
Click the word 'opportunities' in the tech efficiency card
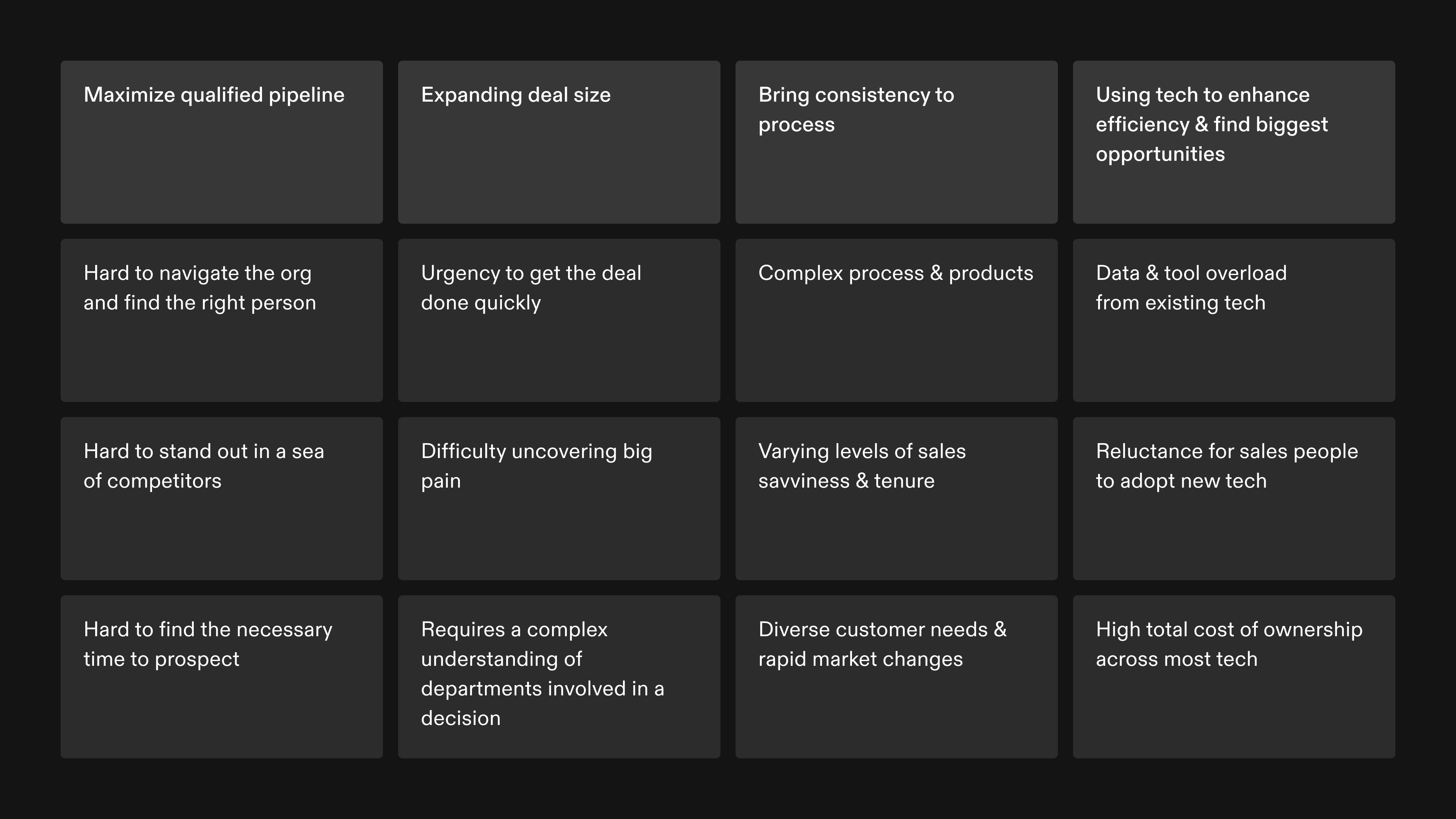[x=1160, y=154]
